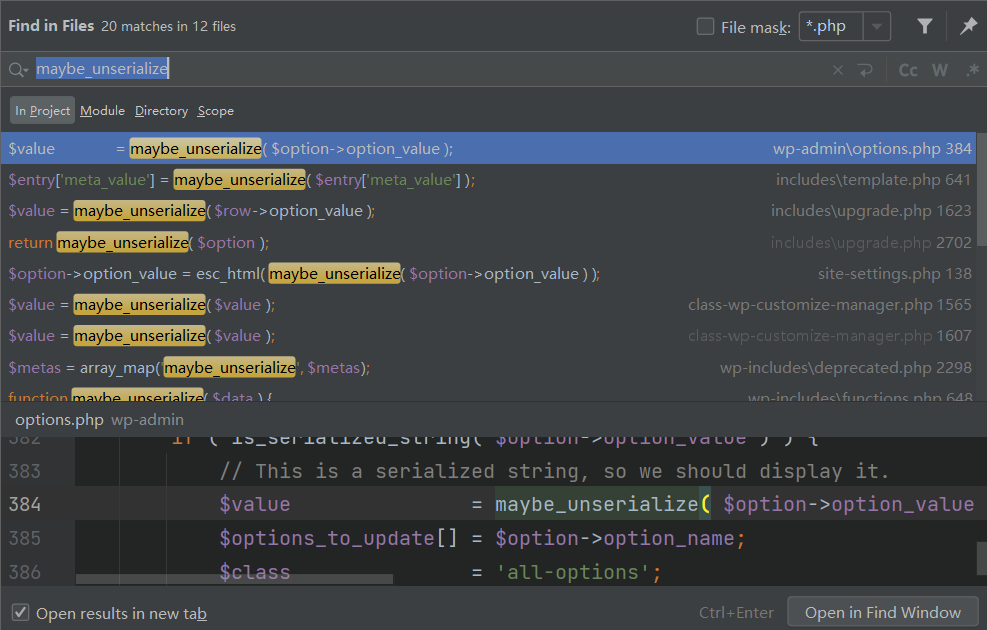Image resolution: width=987 pixels, height=630 pixels.
Task: Switch to the Scope tab
Action: click(215, 111)
